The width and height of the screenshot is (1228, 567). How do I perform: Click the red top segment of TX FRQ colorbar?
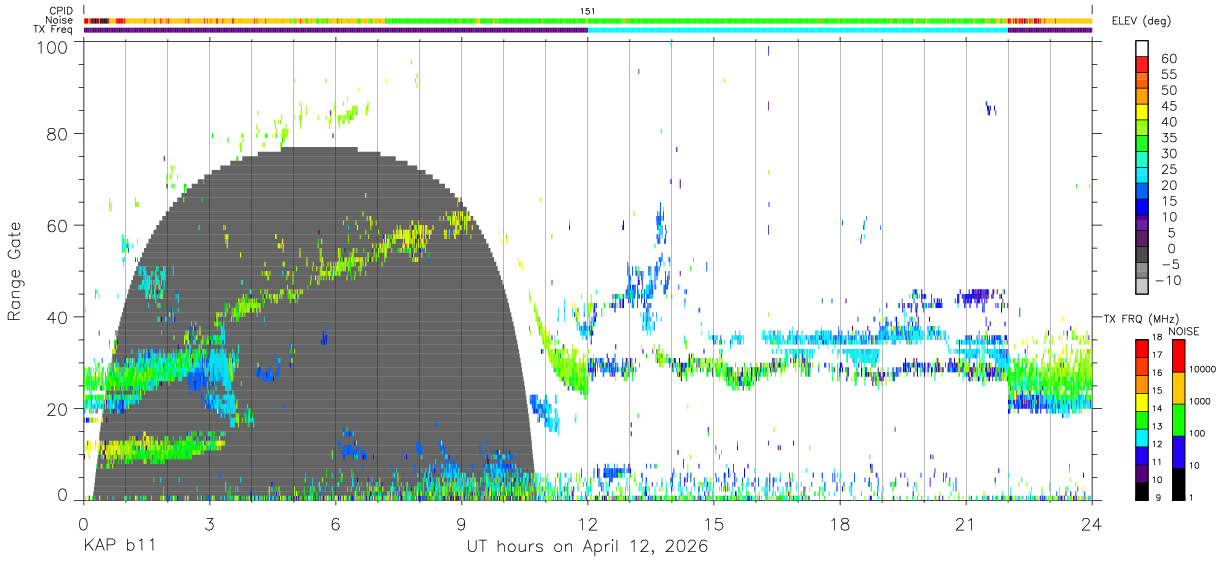[1142, 348]
